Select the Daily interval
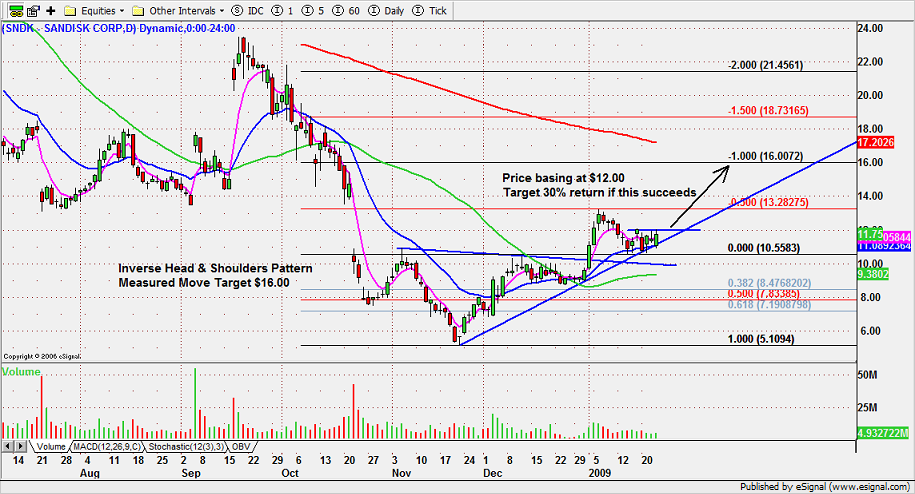The height and width of the screenshot is (494, 915). tap(394, 10)
